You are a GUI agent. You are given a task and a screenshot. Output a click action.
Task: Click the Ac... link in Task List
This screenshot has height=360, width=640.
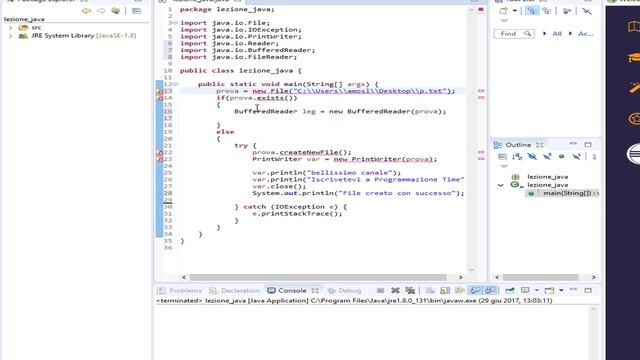click(586, 34)
